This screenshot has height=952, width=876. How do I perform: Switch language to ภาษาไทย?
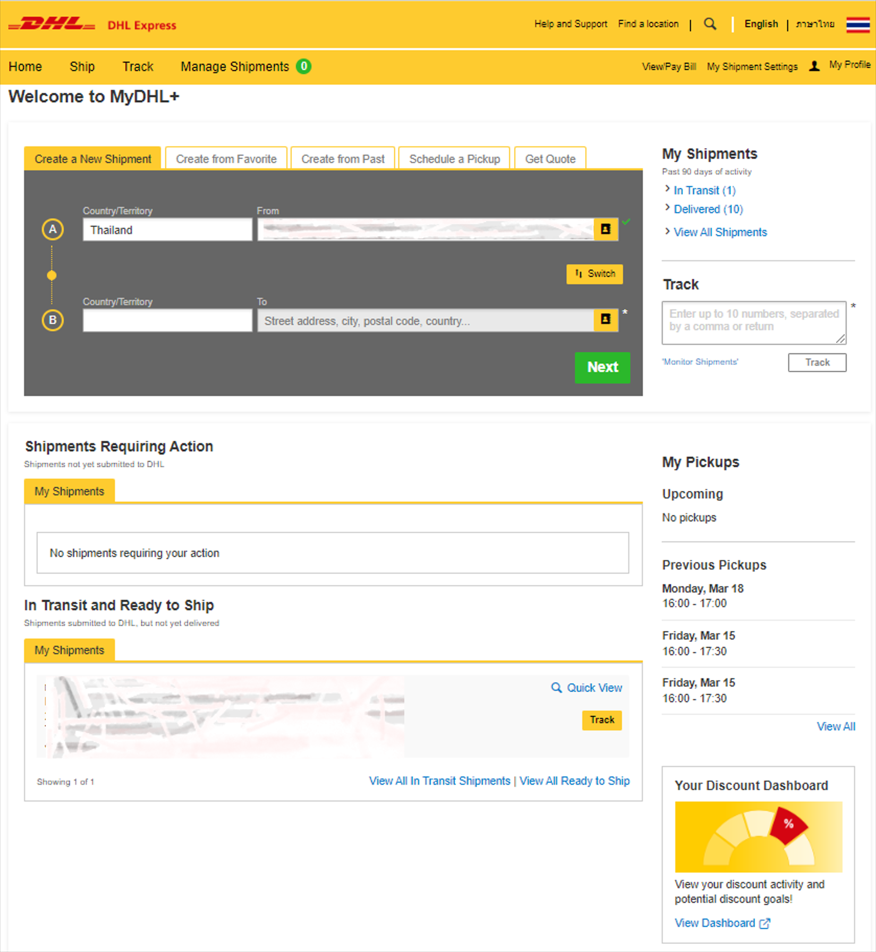pos(815,24)
